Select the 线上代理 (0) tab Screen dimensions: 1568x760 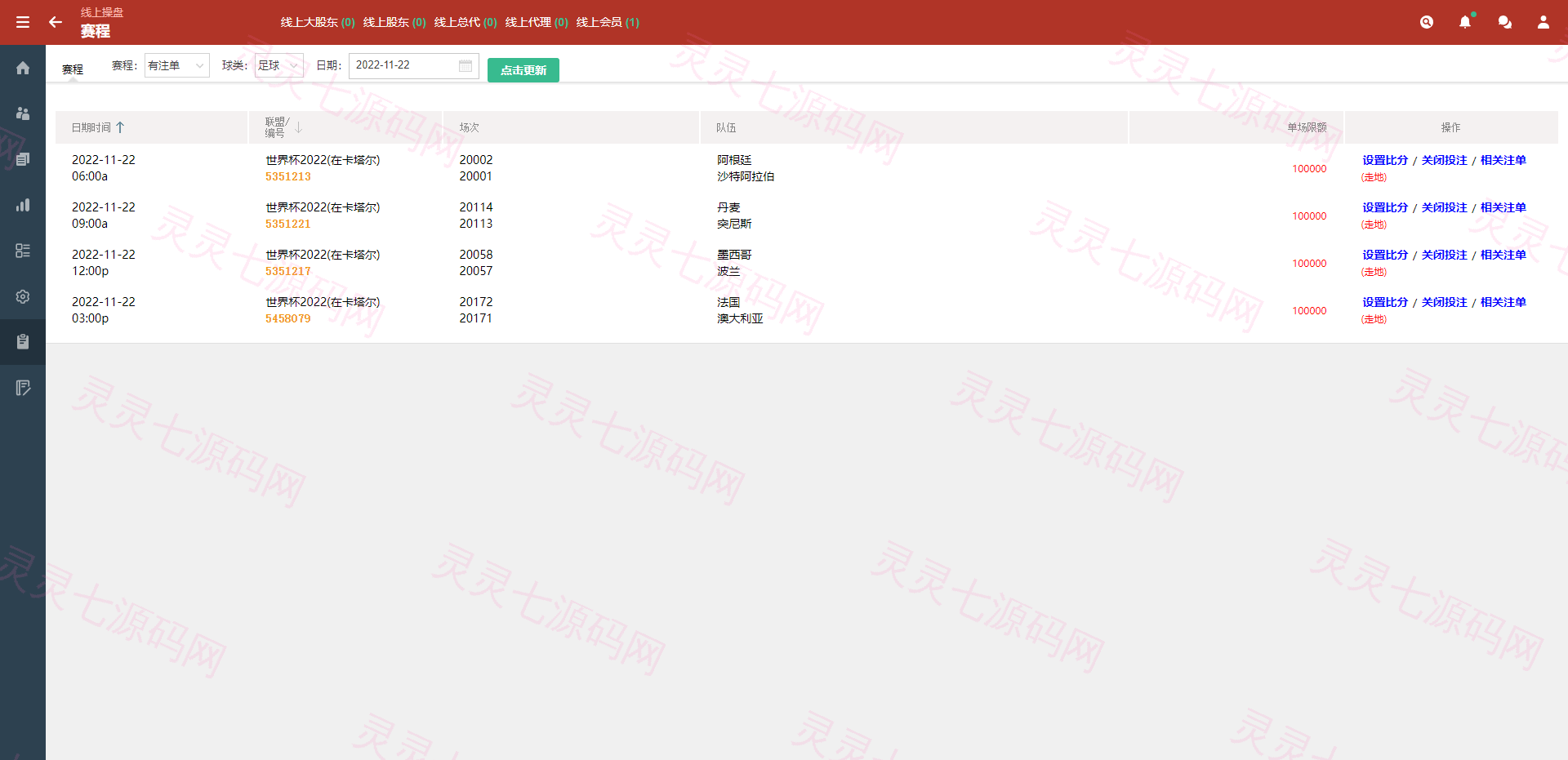(537, 22)
